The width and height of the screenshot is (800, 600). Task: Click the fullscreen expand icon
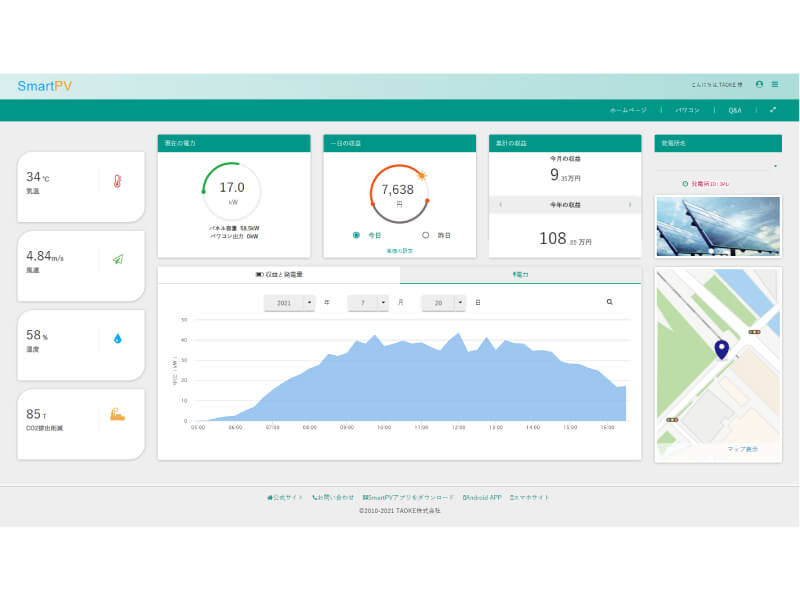pyautogui.click(x=773, y=110)
